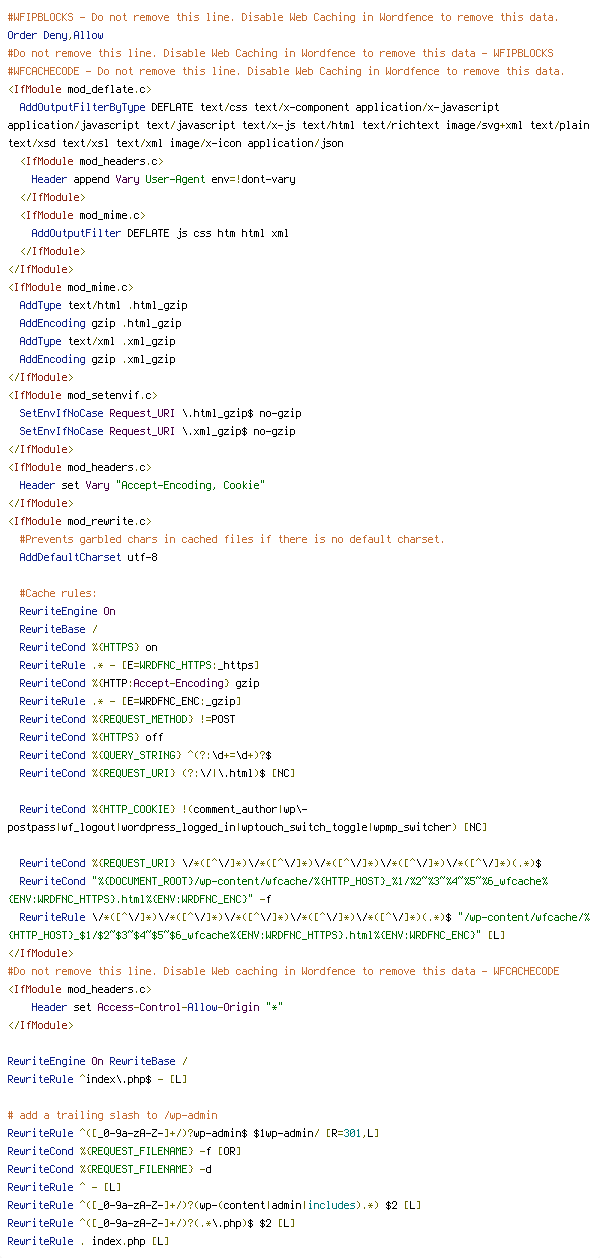Click the '#Cache rules:' comment

coord(58,593)
